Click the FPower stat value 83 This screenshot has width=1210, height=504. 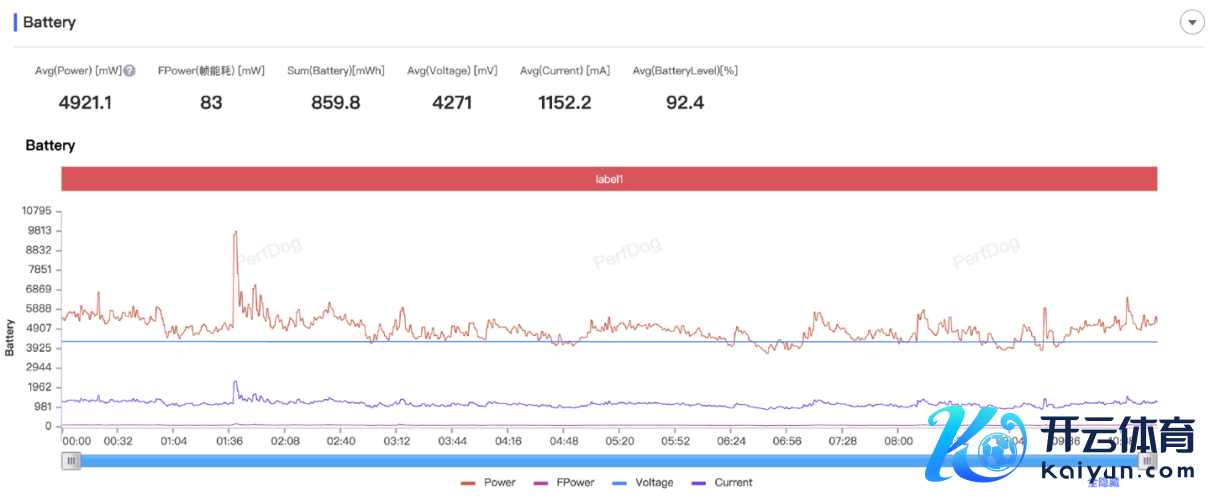pyautogui.click(x=211, y=102)
